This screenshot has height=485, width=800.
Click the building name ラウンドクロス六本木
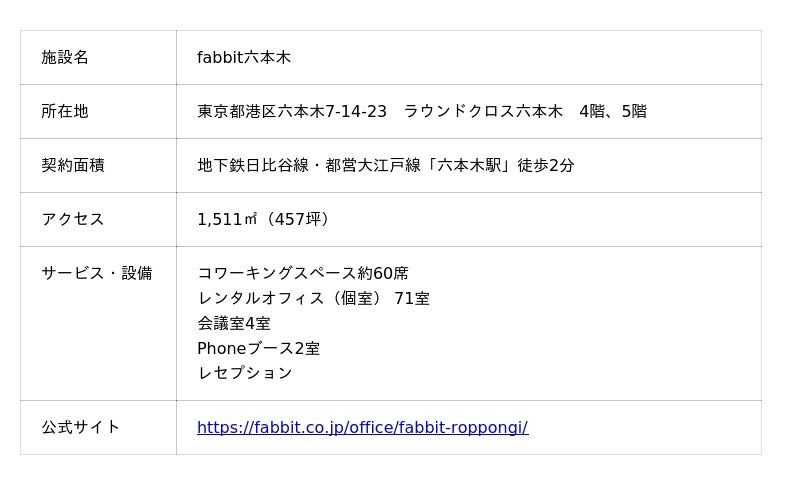tap(483, 112)
